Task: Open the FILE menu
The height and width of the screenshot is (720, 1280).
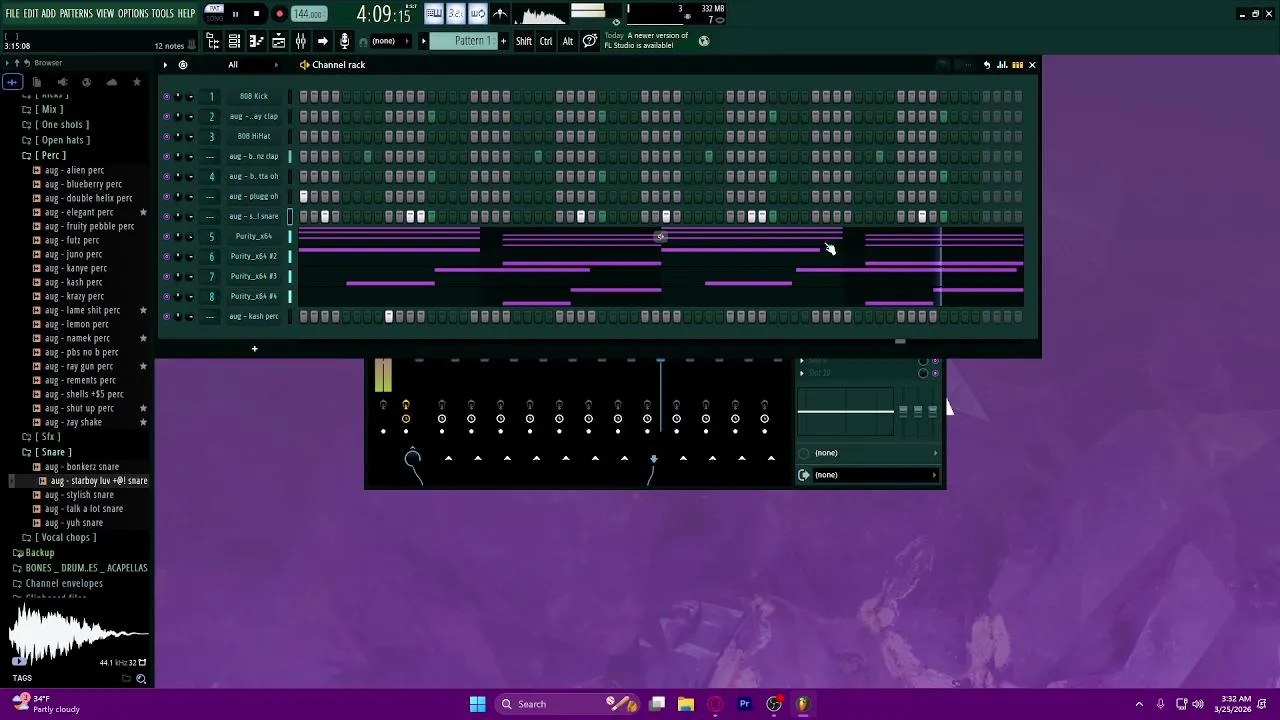Action: click(x=13, y=13)
